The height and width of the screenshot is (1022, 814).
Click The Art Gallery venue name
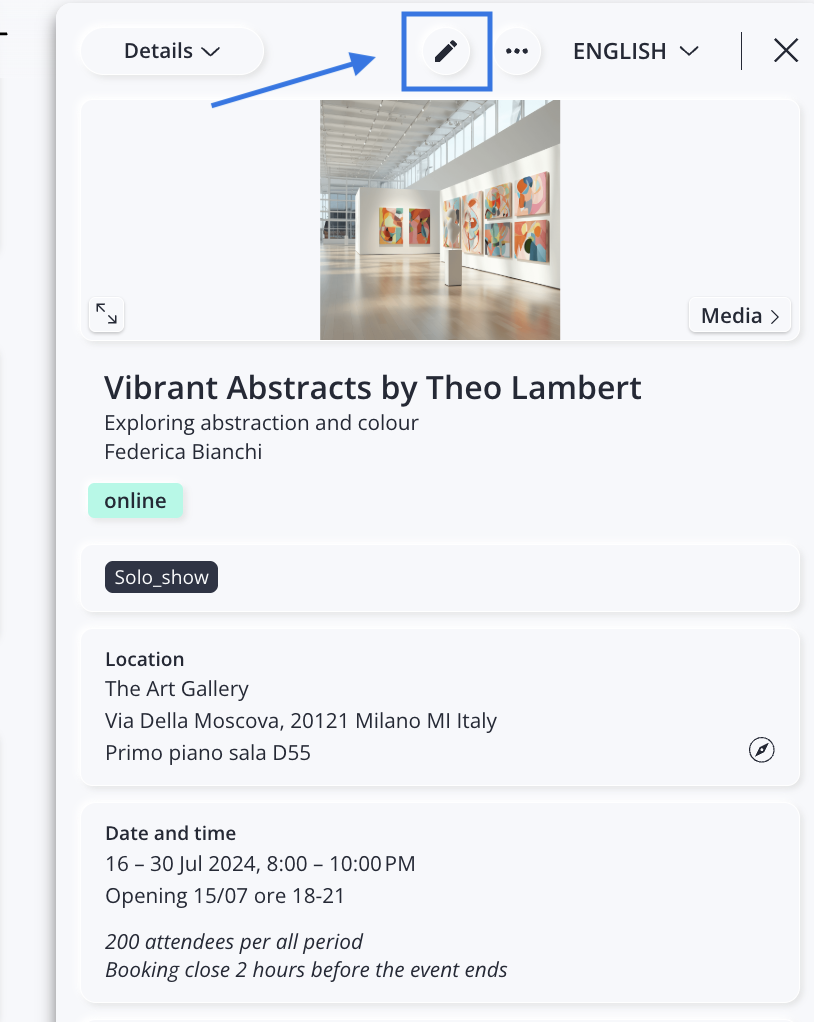tap(177, 688)
